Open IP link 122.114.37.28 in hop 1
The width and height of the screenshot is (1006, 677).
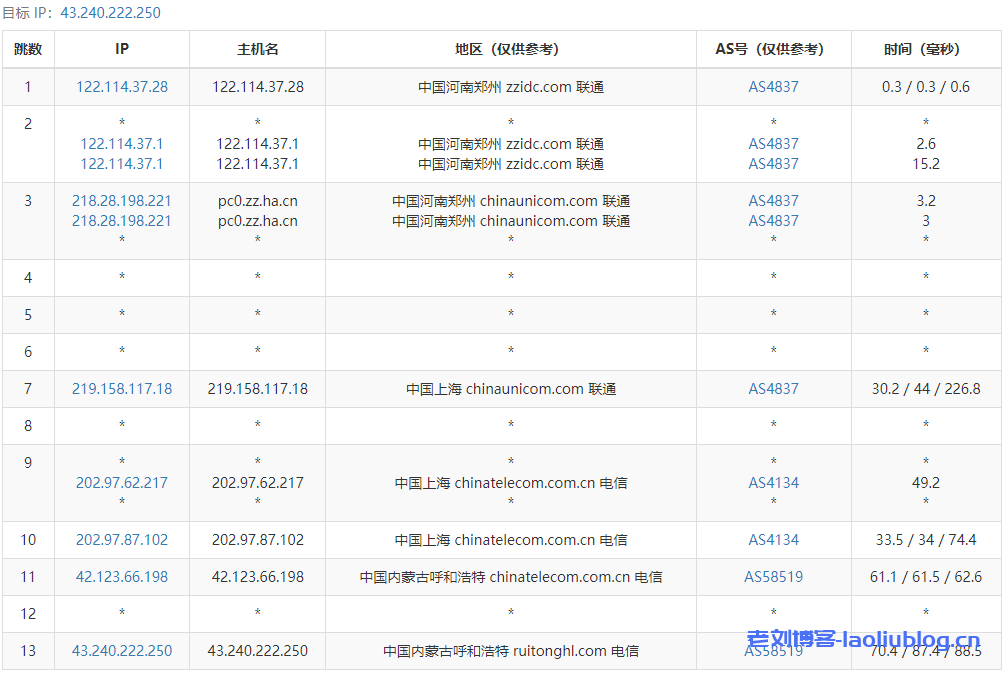click(x=122, y=87)
